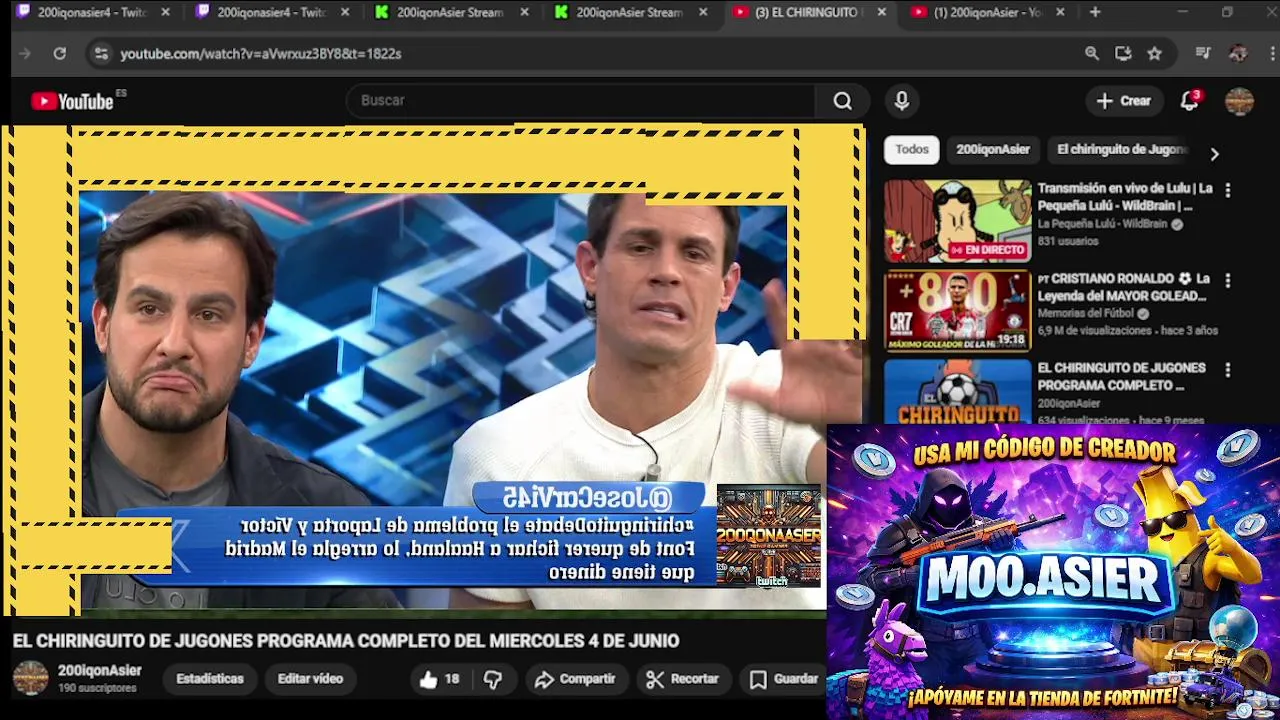The height and width of the screenshot is (720, 1280).
Task: Open the site information icon in address bar
Action: (x=100, y=54)
